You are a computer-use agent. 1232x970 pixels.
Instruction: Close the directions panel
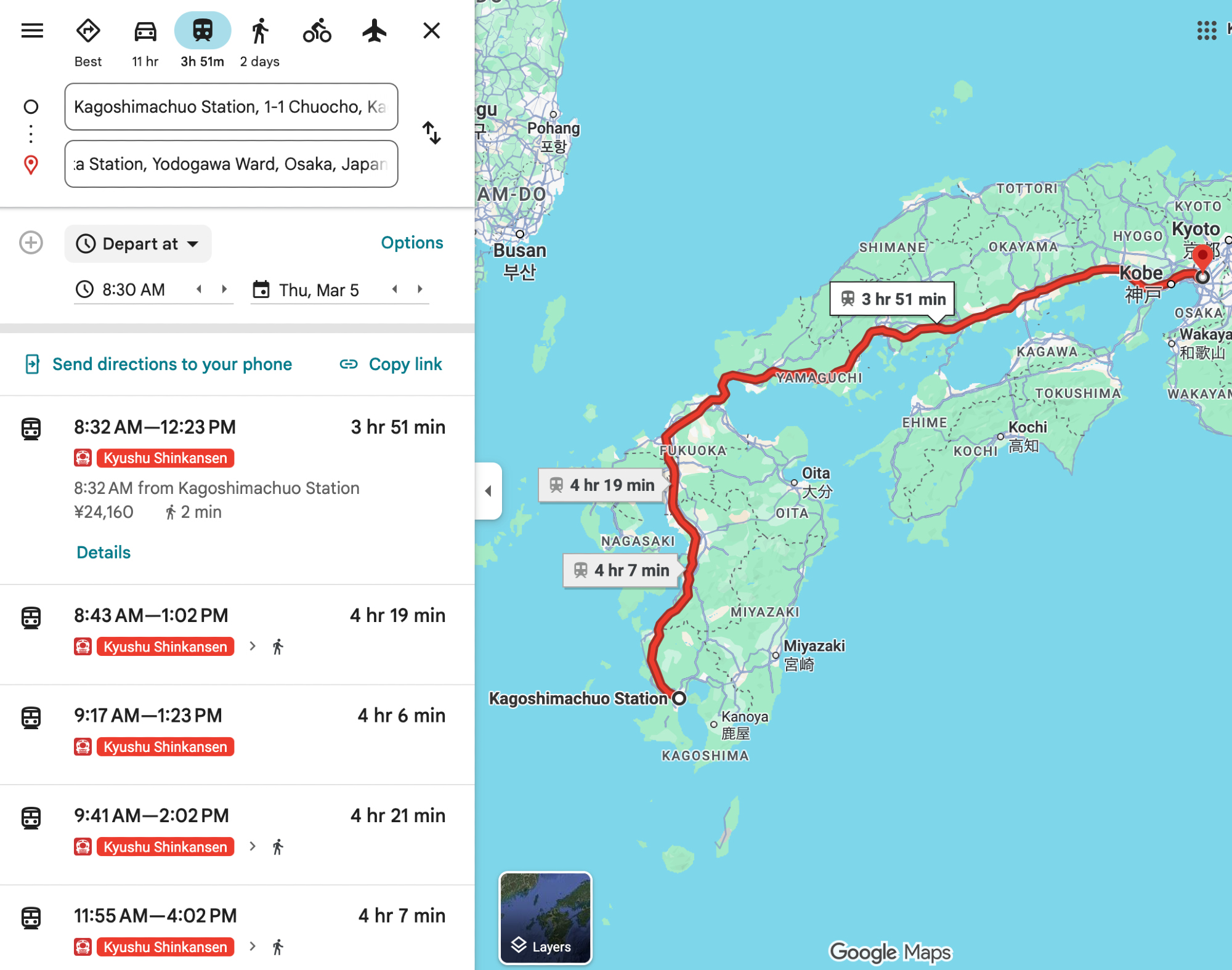click(431, 31)
